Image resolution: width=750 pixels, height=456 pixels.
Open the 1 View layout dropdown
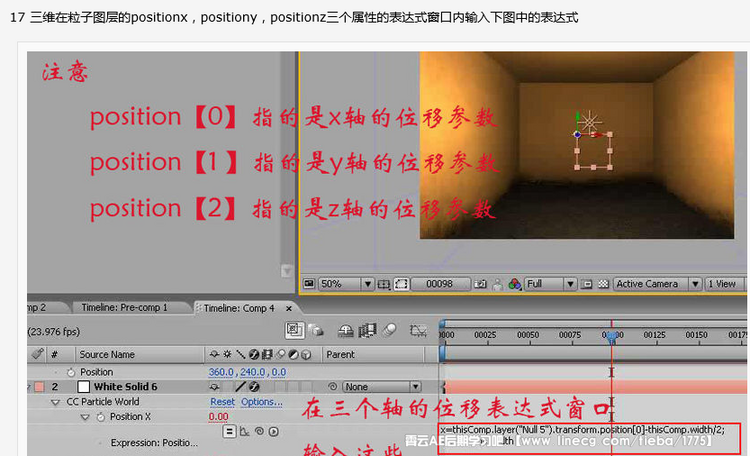pos(724,284)
